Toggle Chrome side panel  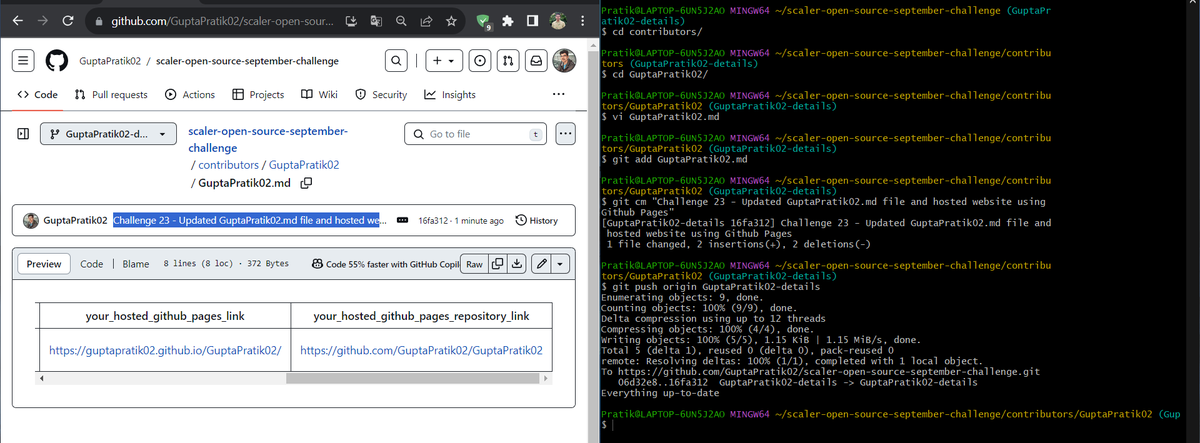(x=533, y=21)
